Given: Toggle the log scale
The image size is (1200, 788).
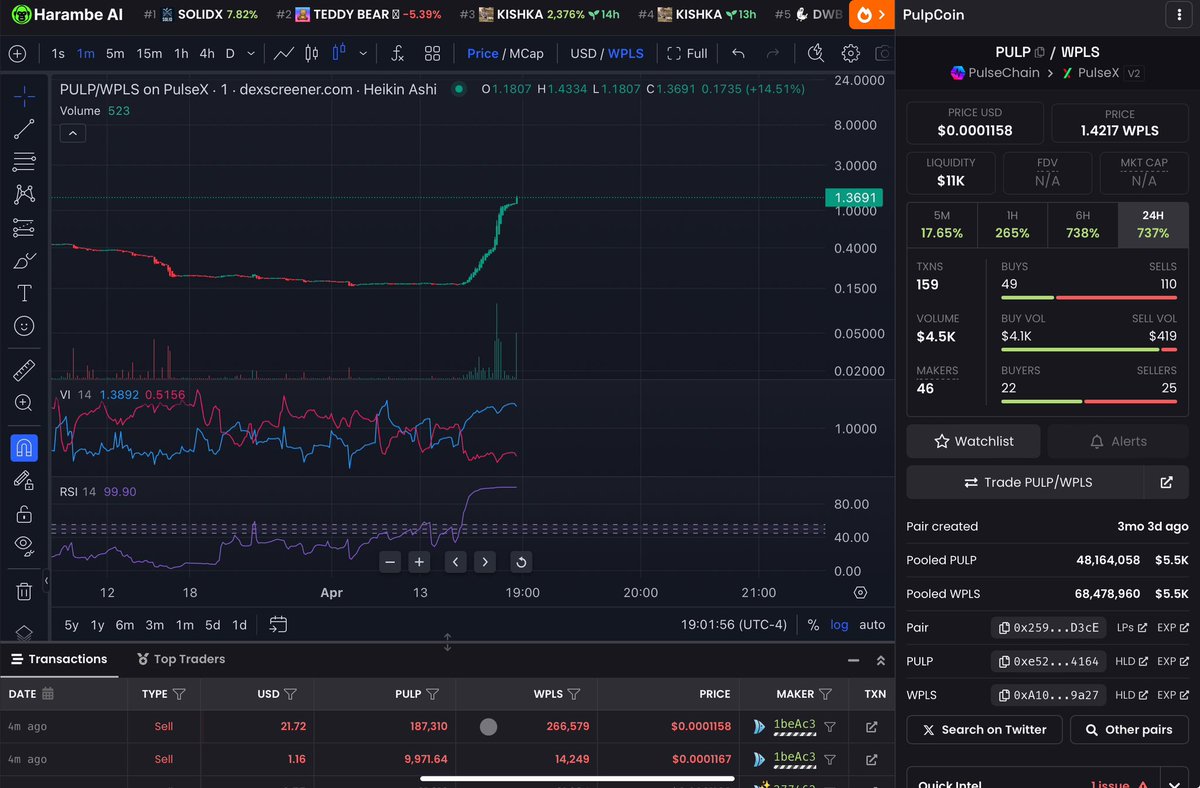Looking at the screenshot, I should 839,624.
